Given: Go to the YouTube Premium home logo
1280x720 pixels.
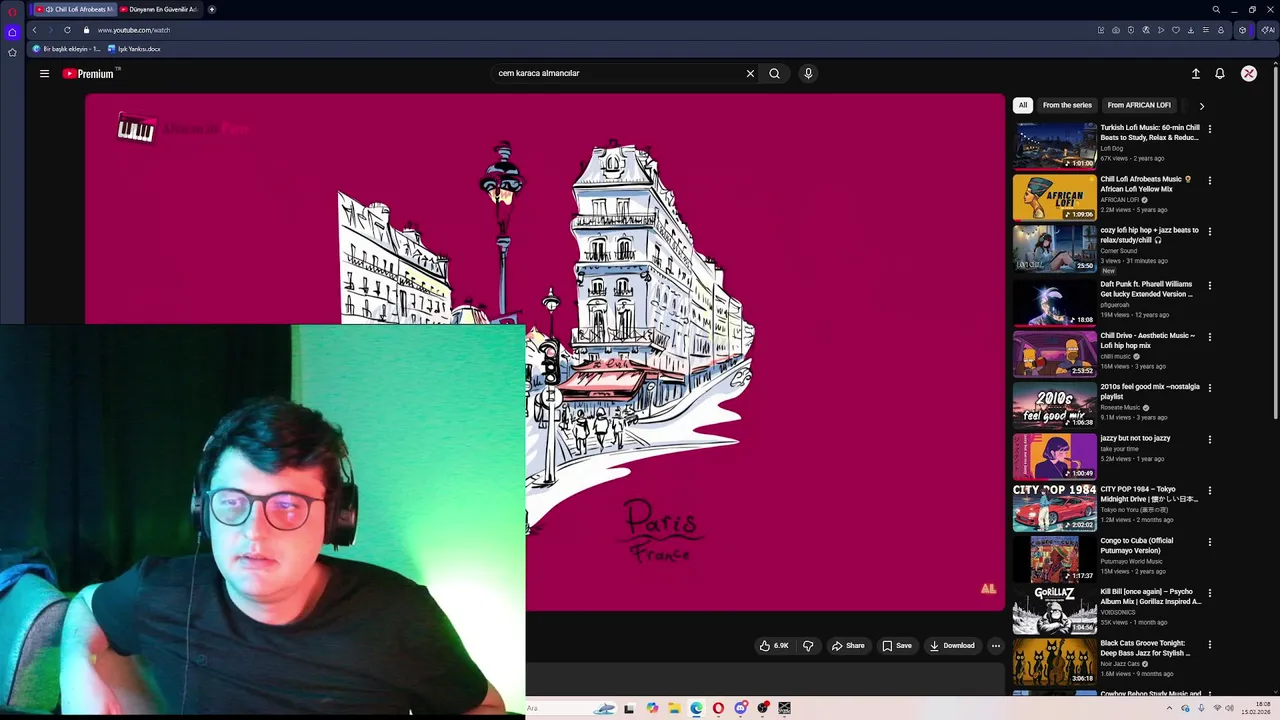Looking at the screenshot, I should pos(90,73).
